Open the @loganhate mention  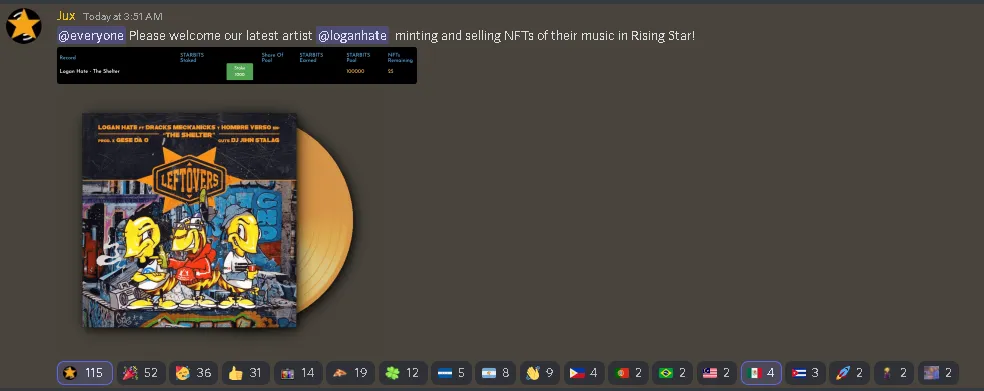coord(352,36)
